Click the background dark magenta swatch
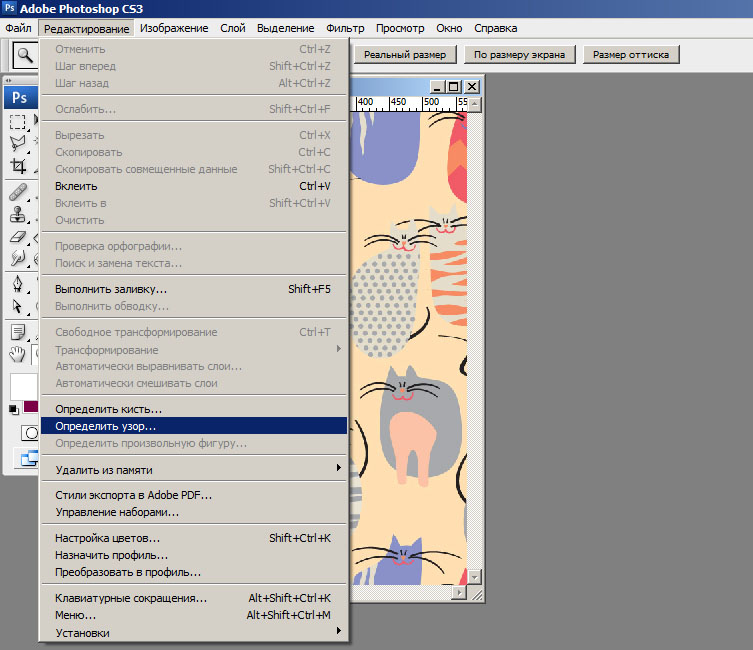Screen dimensions: 753x650 [31, 407]
